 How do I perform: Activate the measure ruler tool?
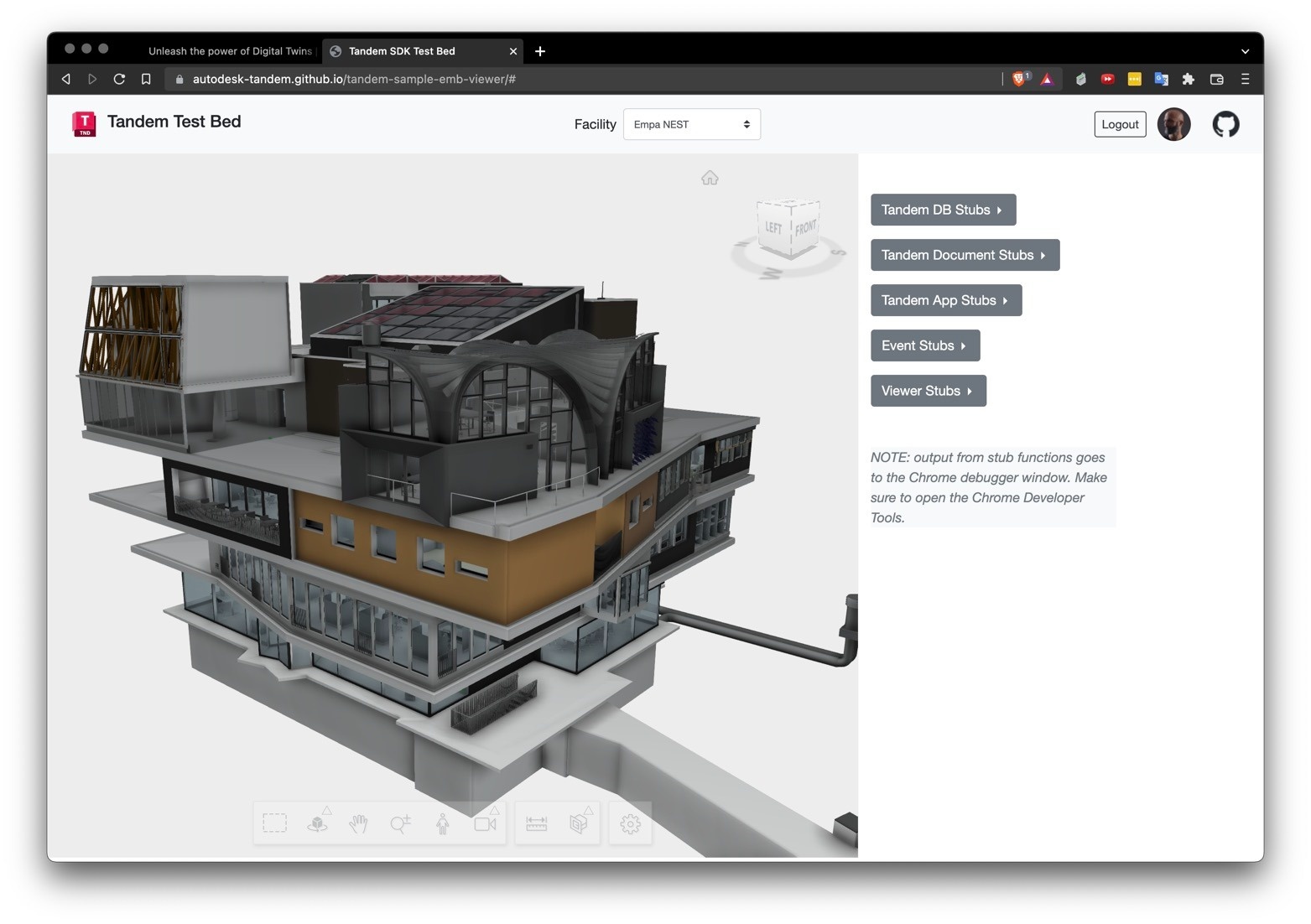(x=537, y=823)
